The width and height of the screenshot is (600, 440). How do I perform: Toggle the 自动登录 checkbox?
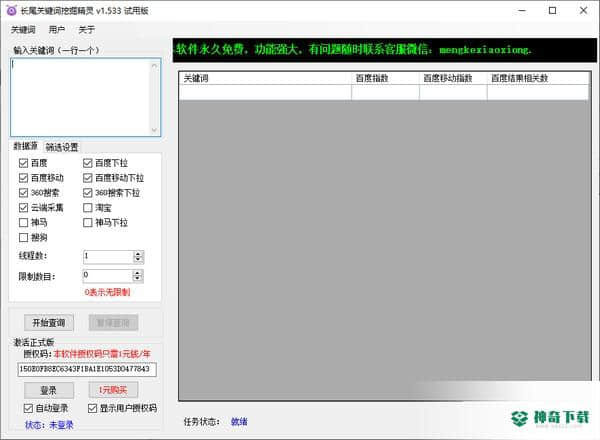tap(28, 408)
